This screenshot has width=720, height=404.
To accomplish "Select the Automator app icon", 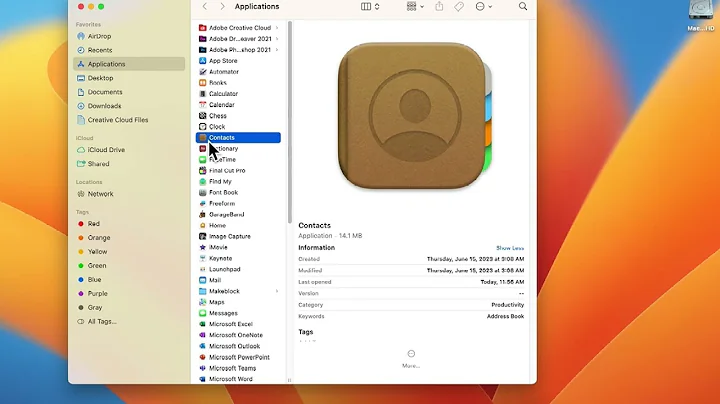I will click(x=202, y=72).
